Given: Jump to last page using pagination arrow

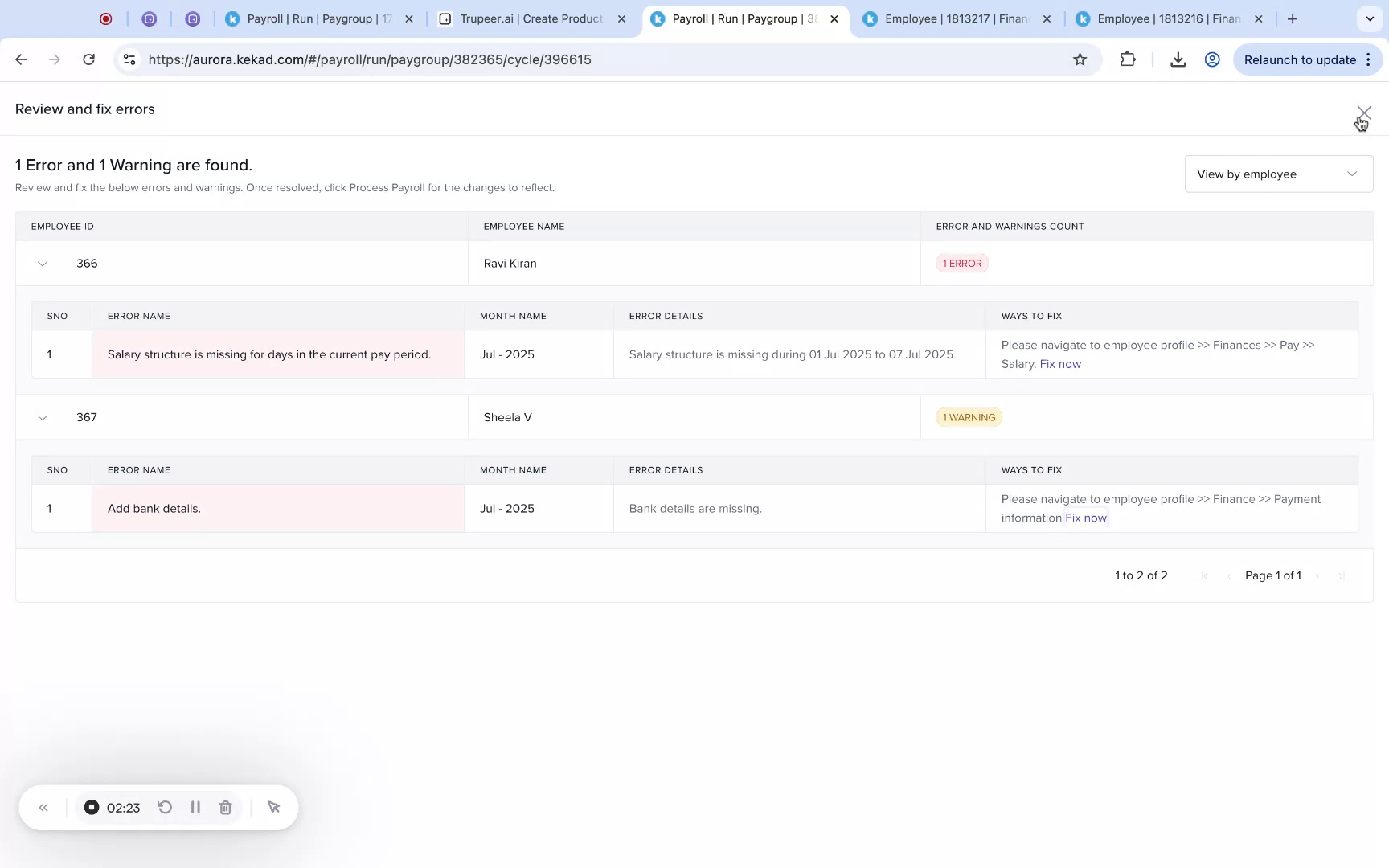Looking at the screenshot, I should 1342,575.
